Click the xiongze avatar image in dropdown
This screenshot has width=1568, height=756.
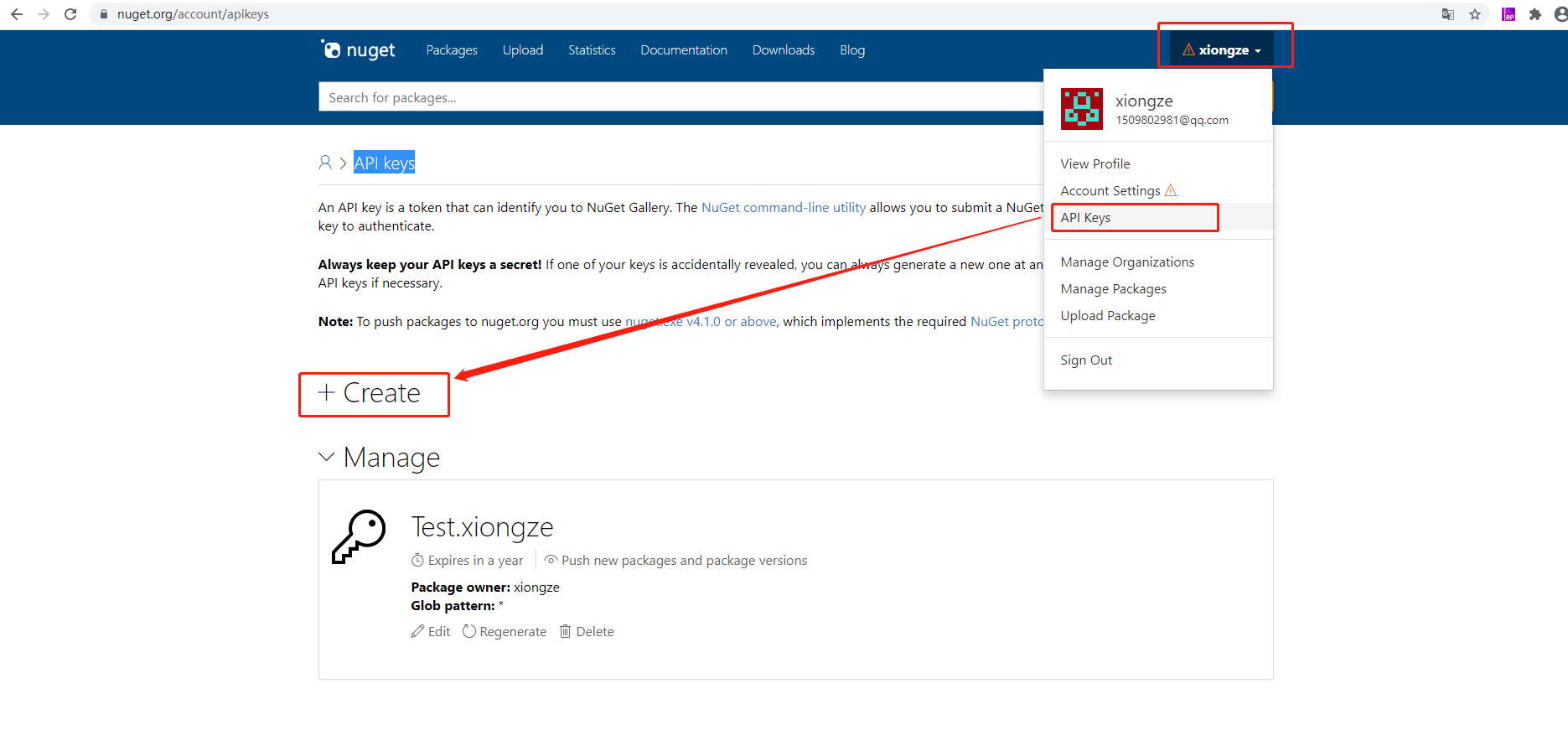1082,109
